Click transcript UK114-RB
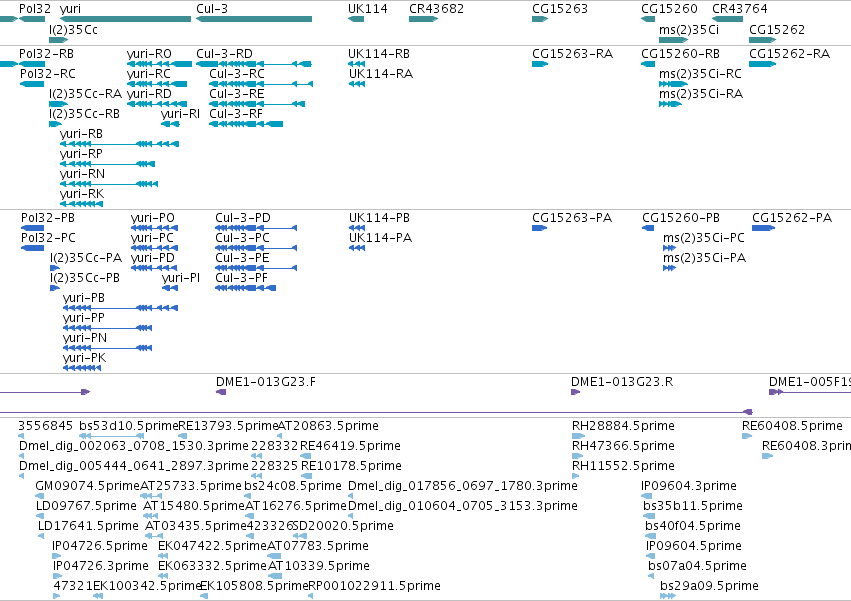851x601 pixels. [x=356, y=64]
